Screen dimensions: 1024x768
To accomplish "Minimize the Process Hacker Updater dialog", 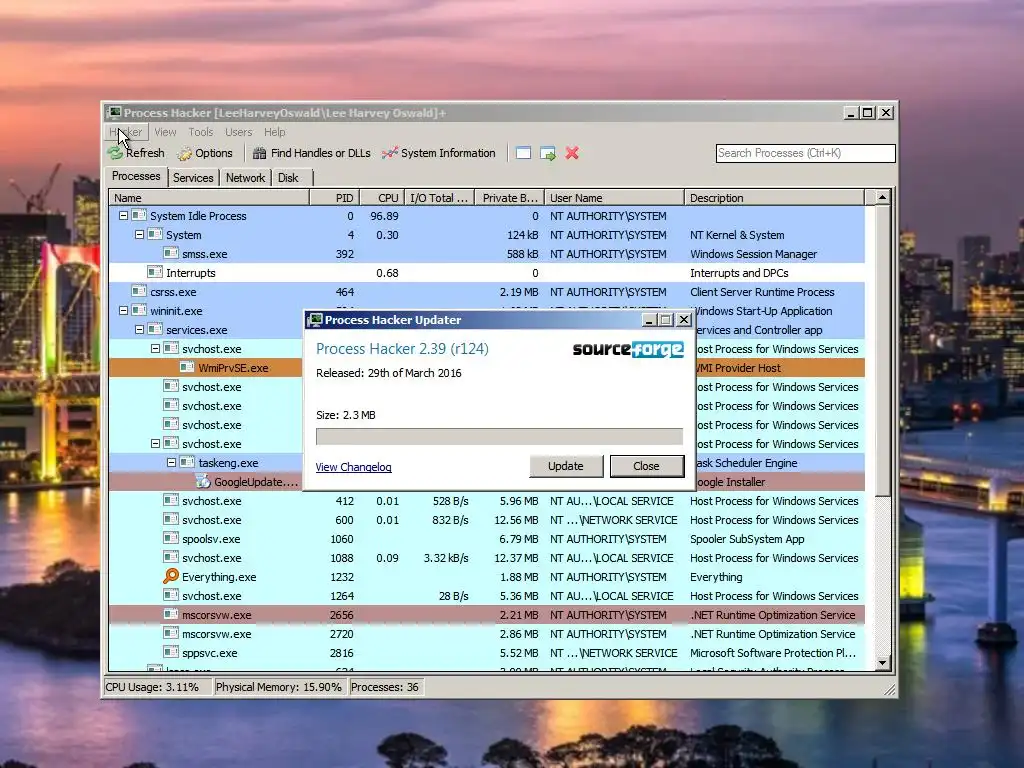I will click(x=649, y=320).
